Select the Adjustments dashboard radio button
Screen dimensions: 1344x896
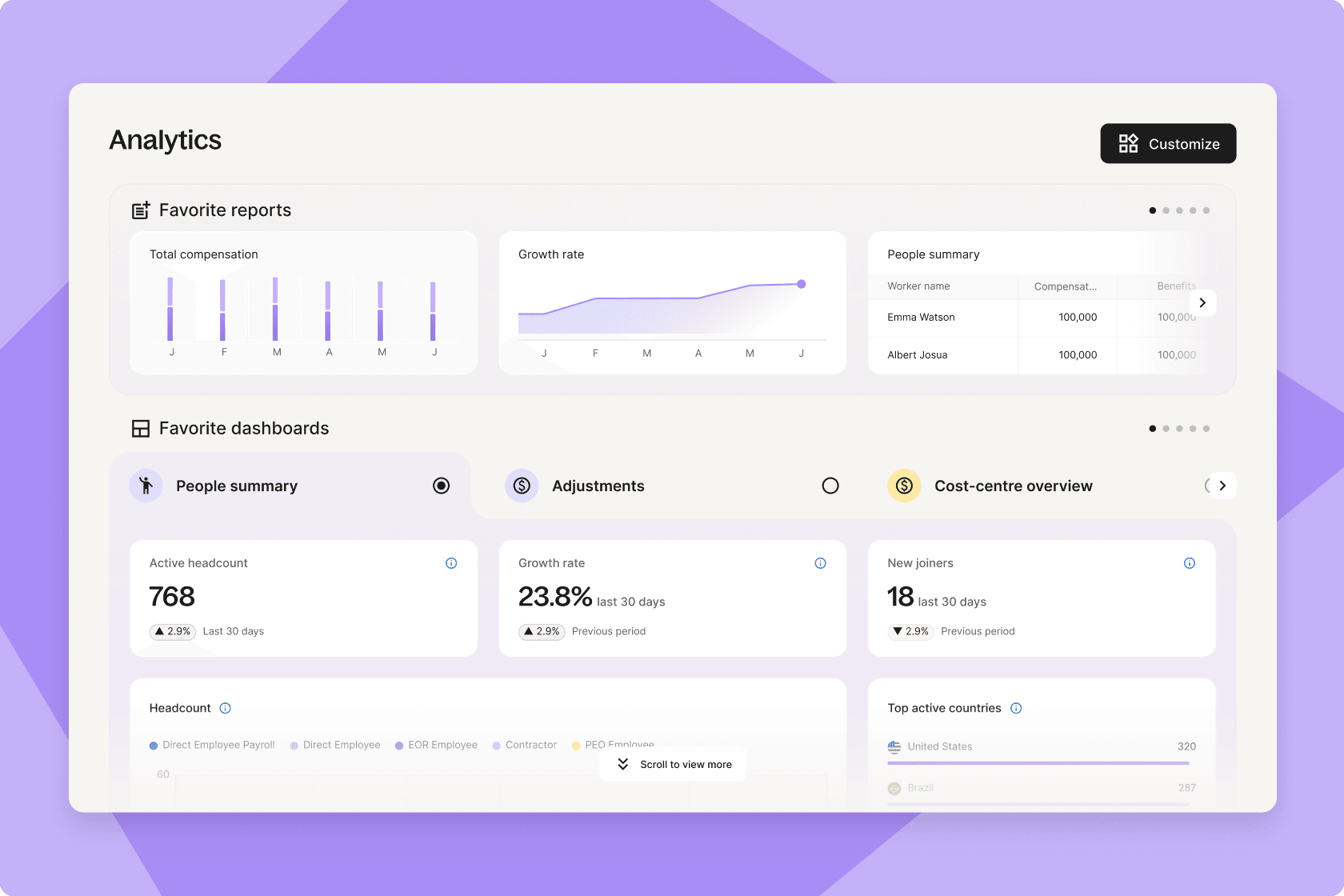pos(830,486)
